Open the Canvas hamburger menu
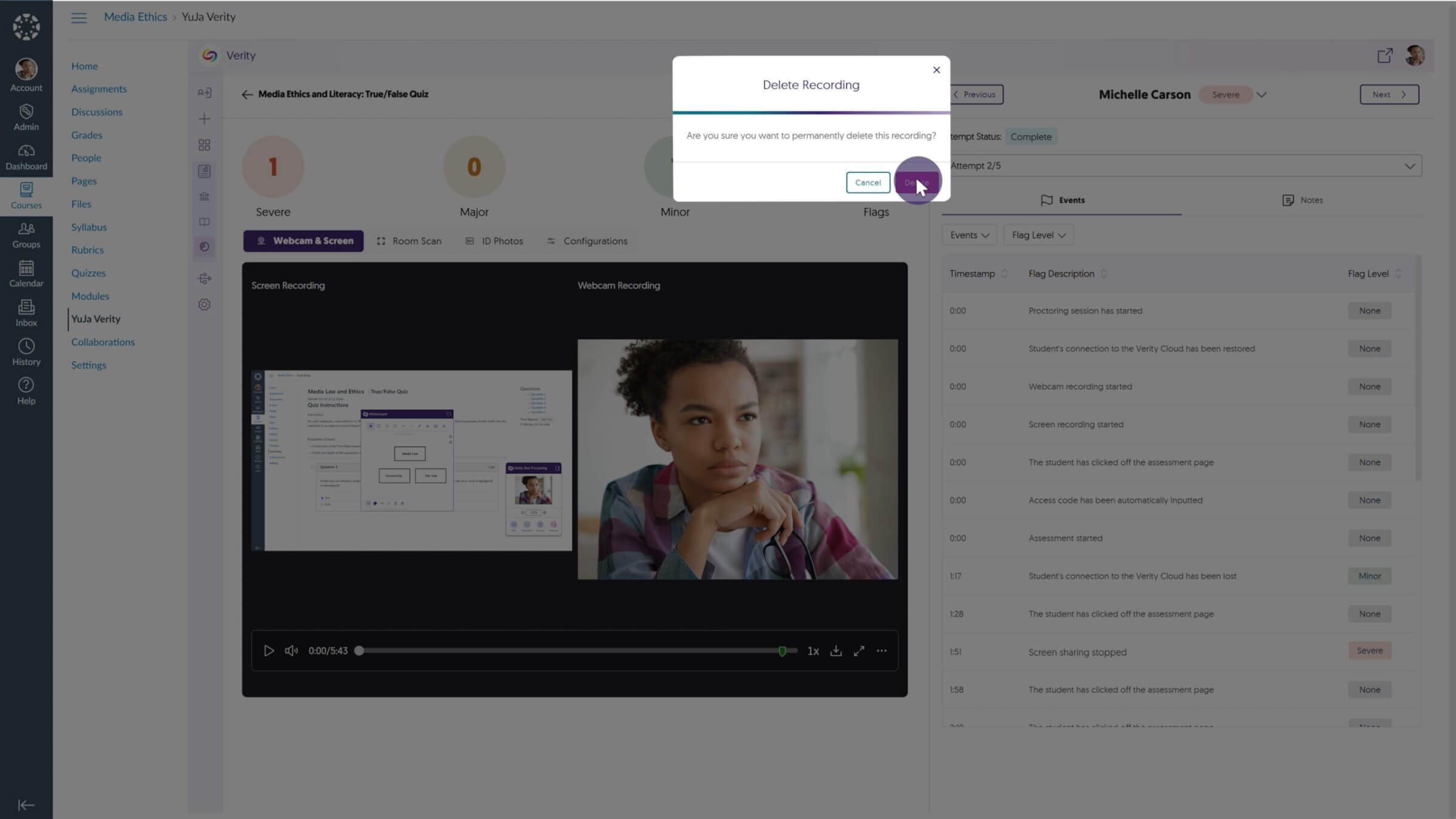Viewport: 1456px width, 819px height. pyautogui.click(x=79, y=18)
